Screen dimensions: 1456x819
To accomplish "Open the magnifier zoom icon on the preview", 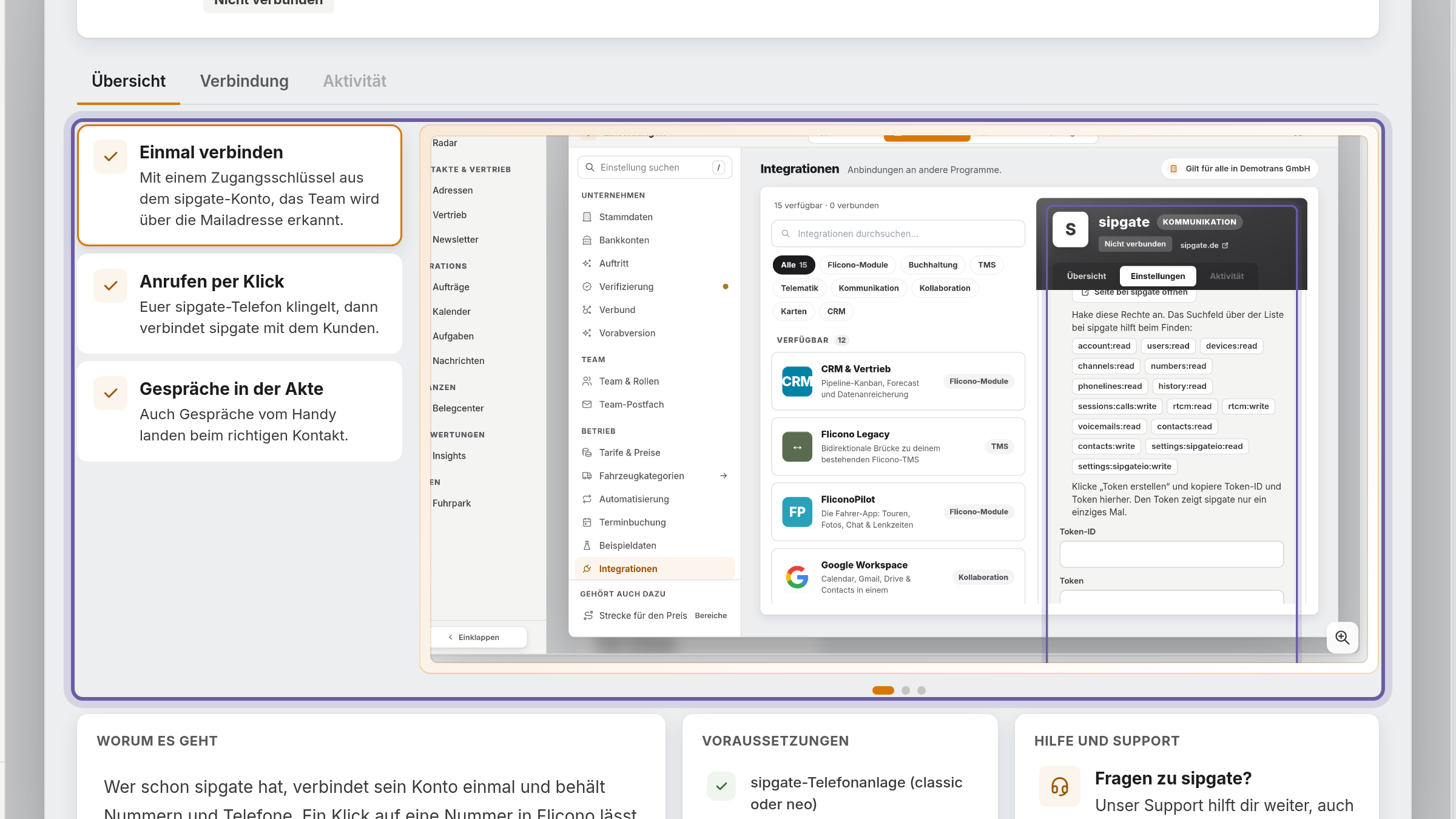I will point(1342,638).
